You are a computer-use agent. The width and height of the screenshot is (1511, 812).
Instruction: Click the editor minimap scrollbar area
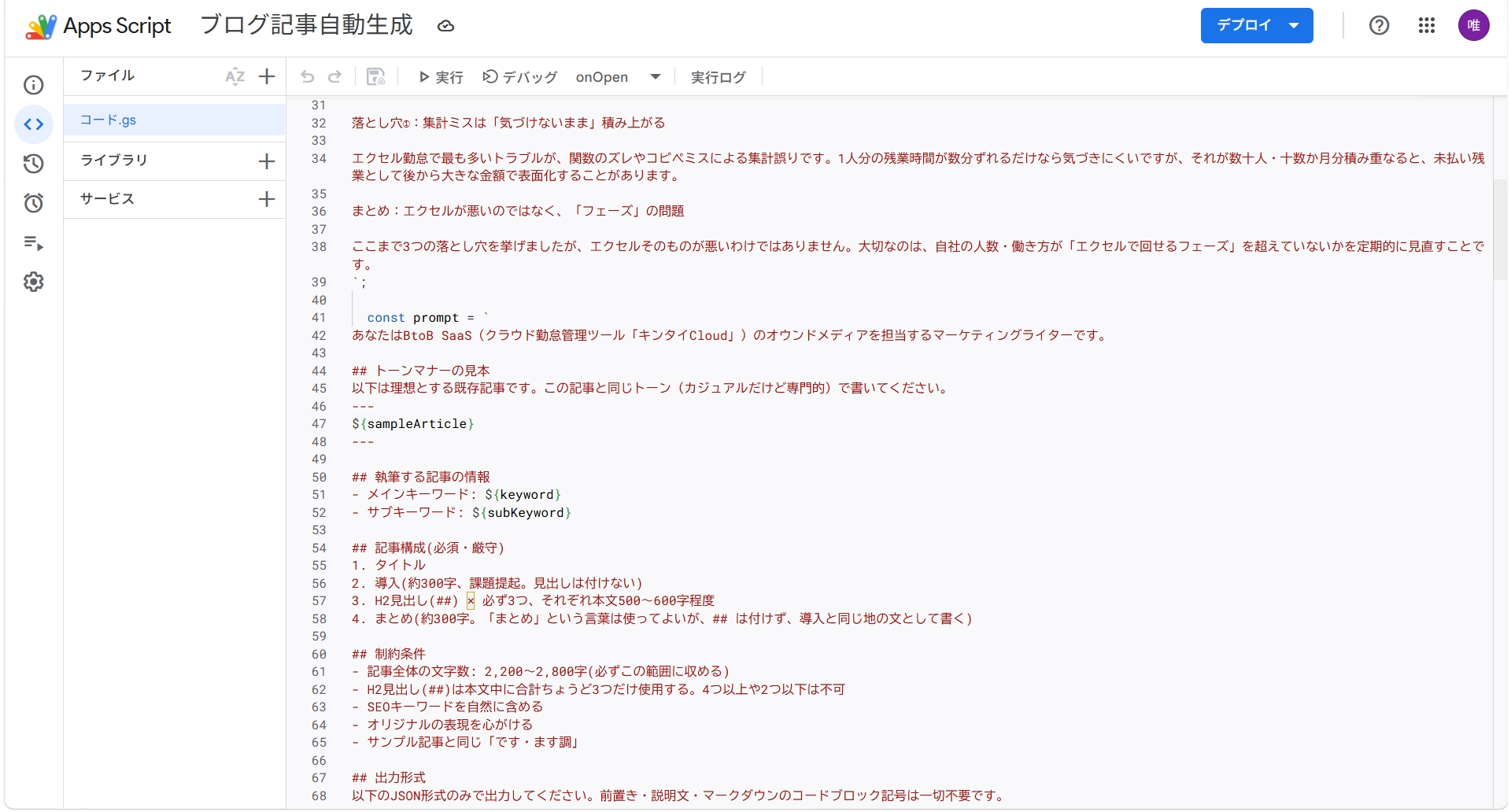point(1500,230)
